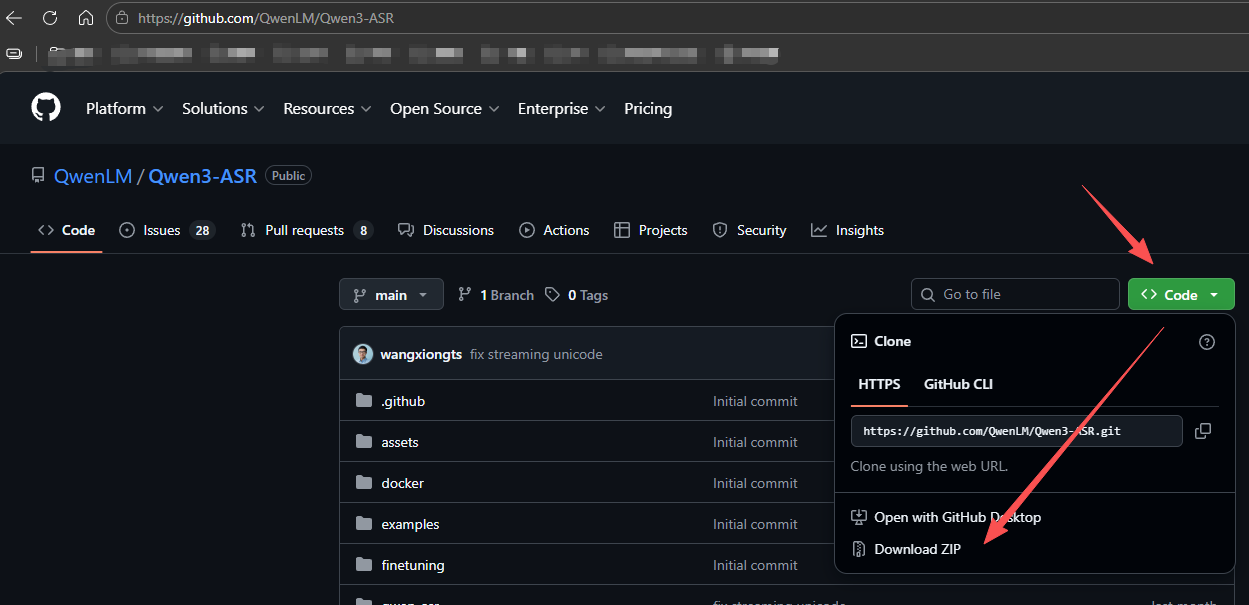
Task: View the 1 Branch link
Action: click(x=496, y=295)
